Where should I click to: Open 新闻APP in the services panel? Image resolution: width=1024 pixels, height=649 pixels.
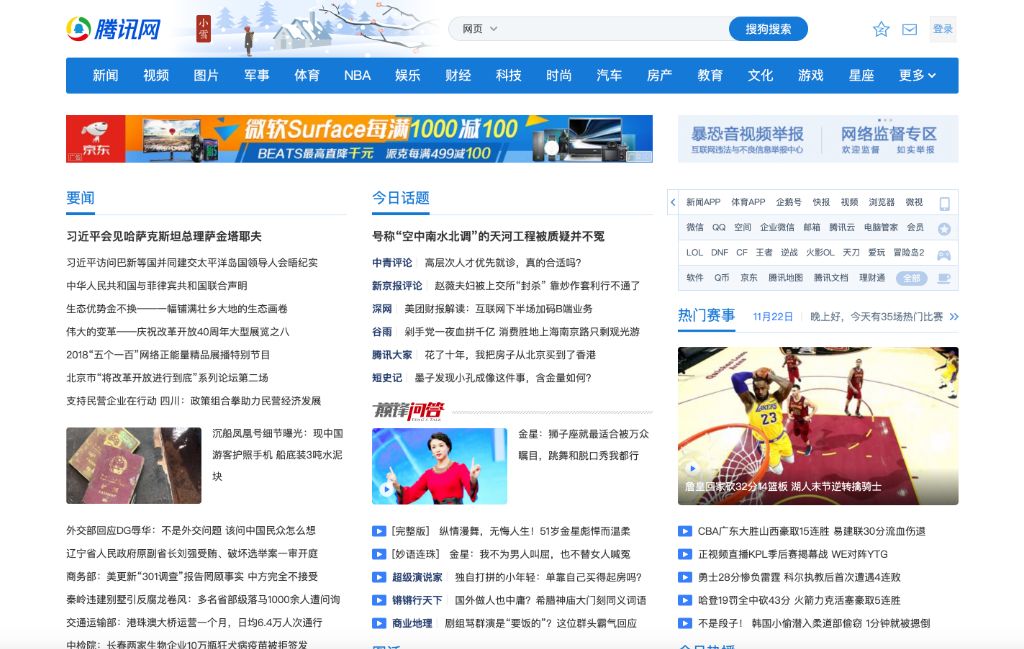pos(703,202)
